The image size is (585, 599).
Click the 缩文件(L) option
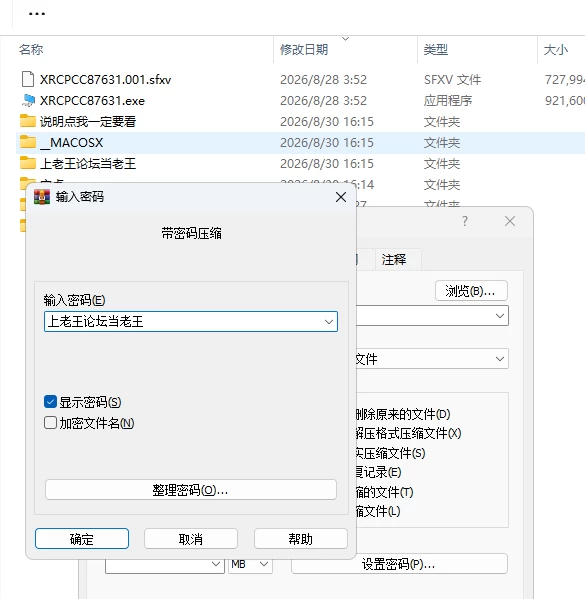pos(378,511)
